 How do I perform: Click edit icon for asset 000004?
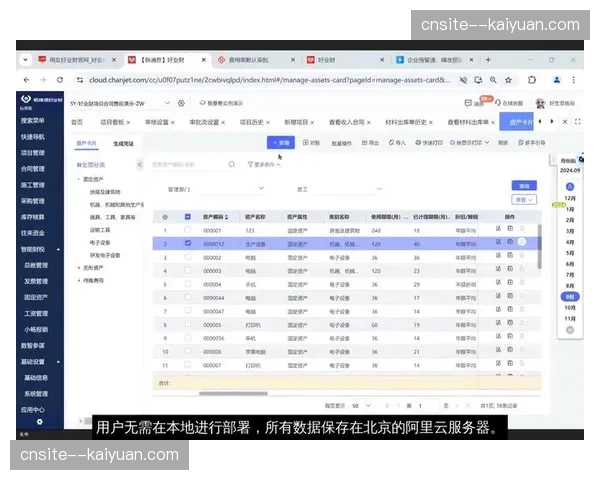(x=498, y=282)
